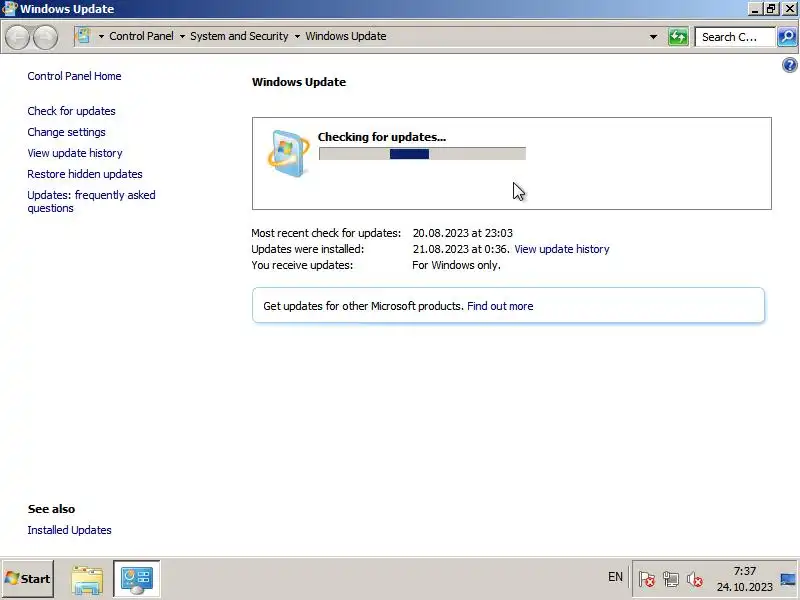
Task: Open Restore hidden updates link
Action: pos(85,174)
